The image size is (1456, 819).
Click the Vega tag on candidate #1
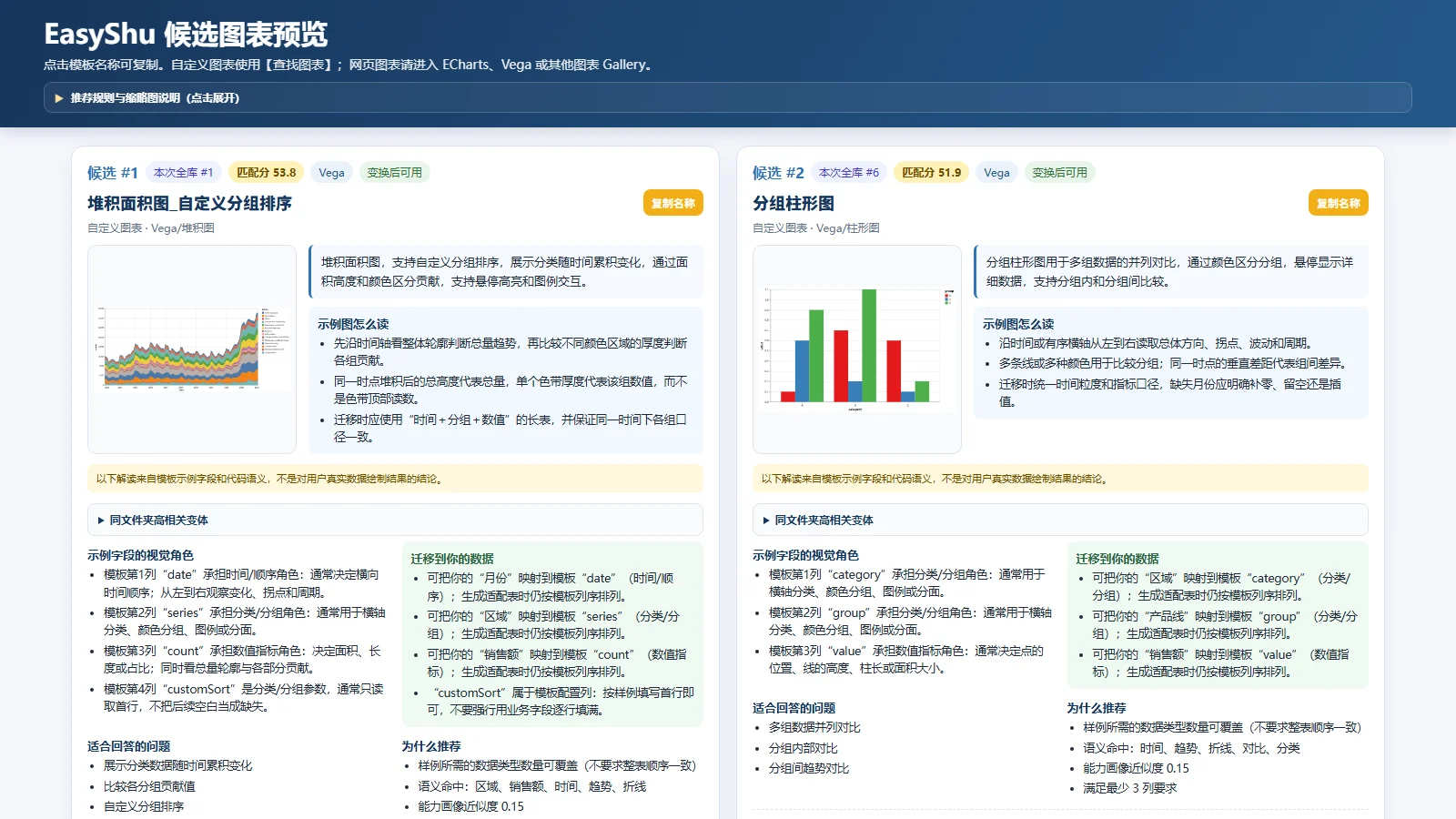[x=331, y=172]
